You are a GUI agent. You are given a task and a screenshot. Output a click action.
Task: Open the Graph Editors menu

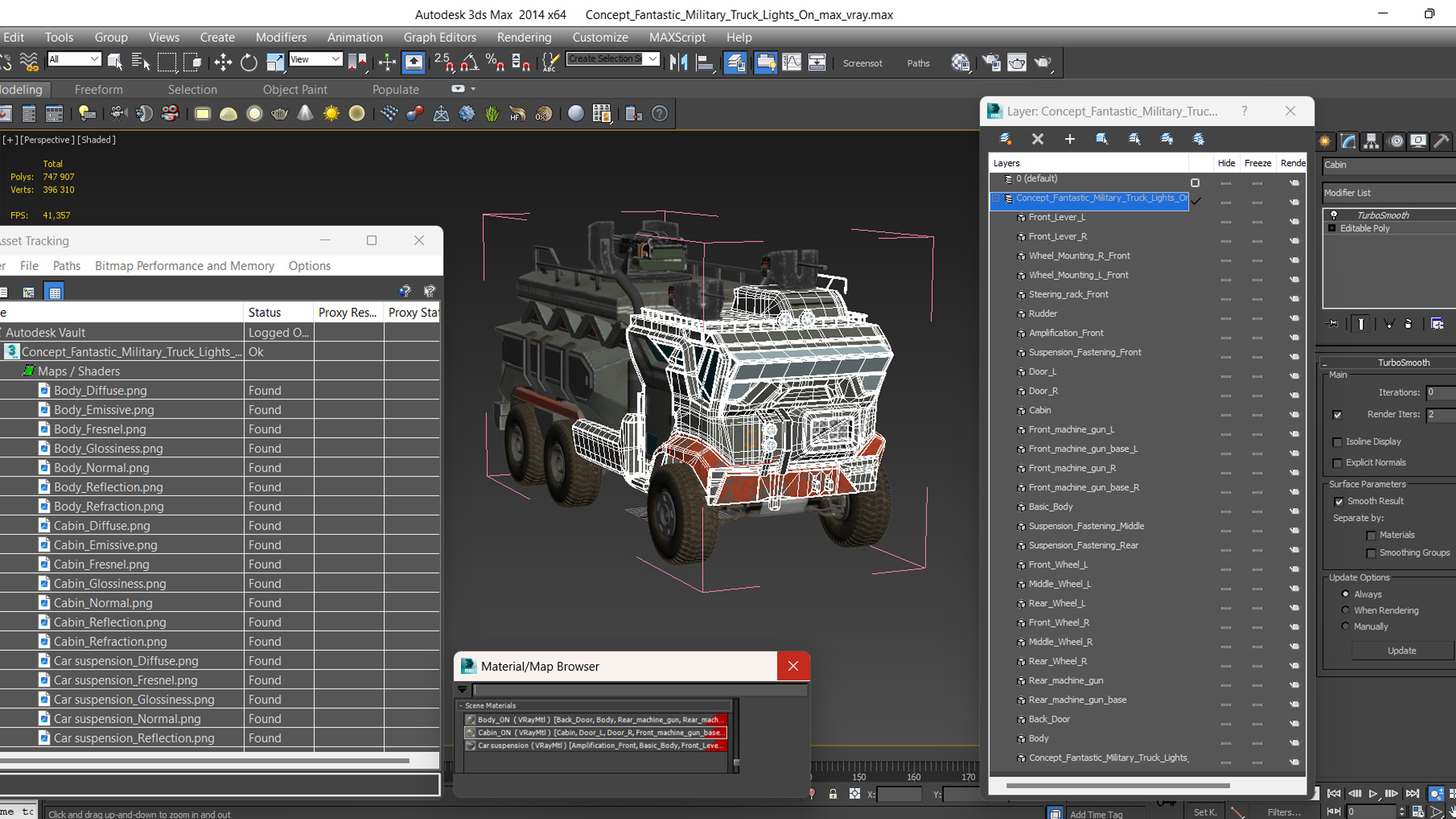pyautogui.click(x=440, y=37)
